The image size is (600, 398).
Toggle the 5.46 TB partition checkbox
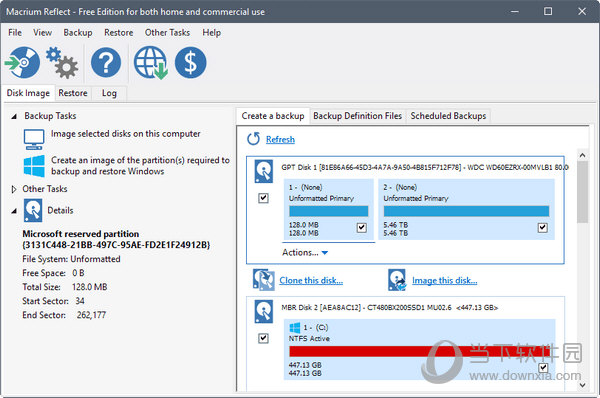[543, 228]
